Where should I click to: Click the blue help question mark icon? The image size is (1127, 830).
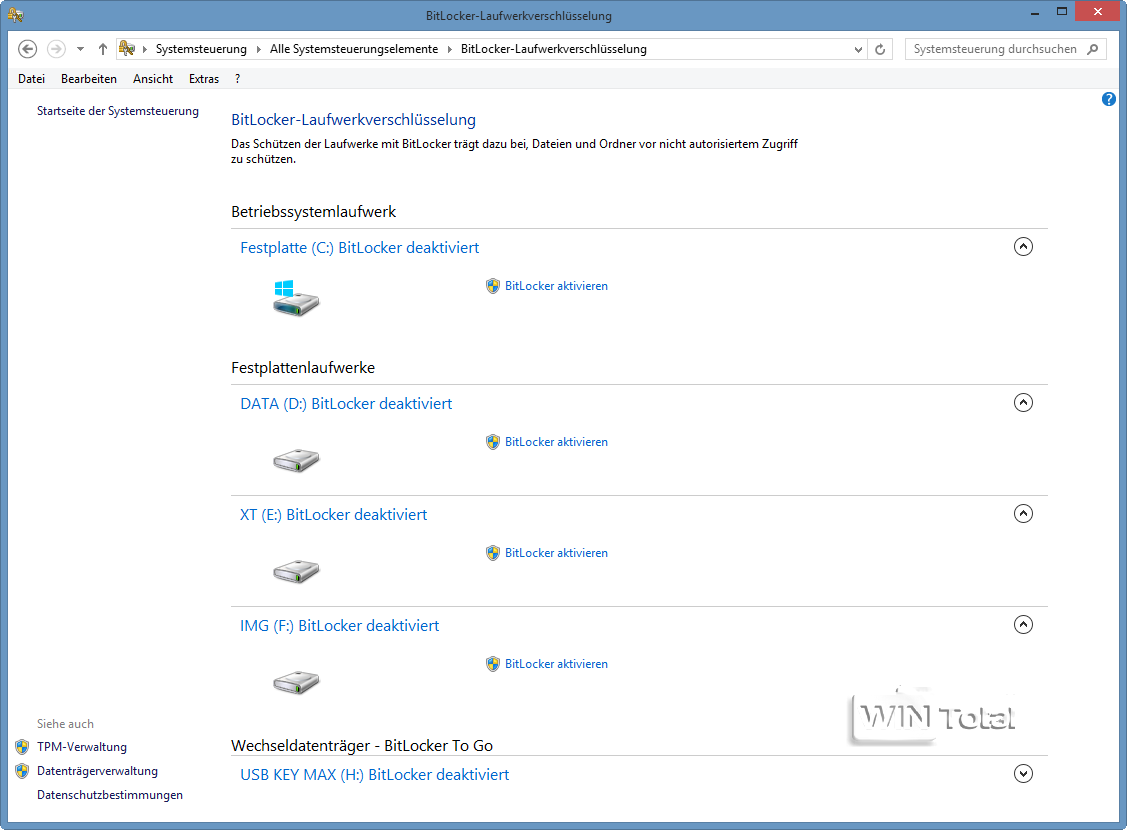1108,99
